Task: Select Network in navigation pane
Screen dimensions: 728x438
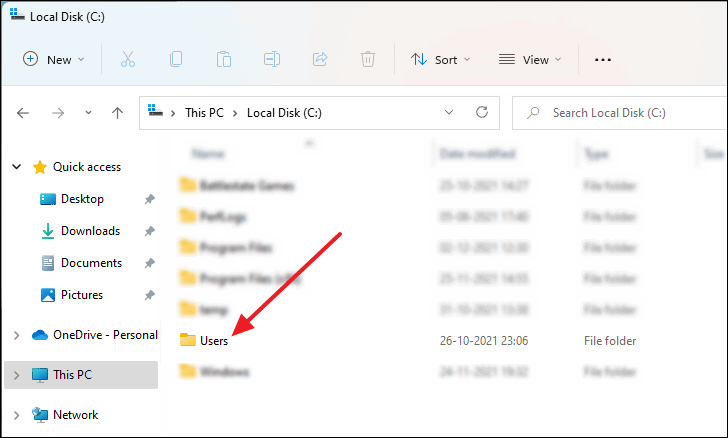Action: [76, 415]
